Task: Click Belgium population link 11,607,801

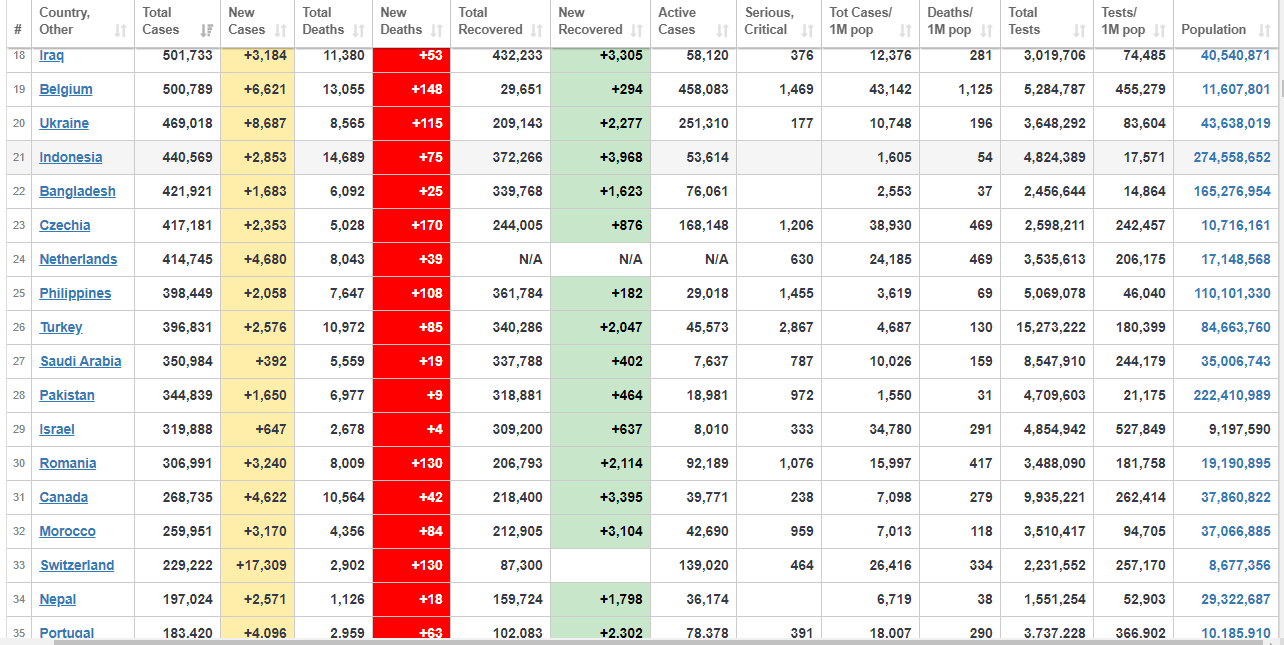Action: 1236,89
